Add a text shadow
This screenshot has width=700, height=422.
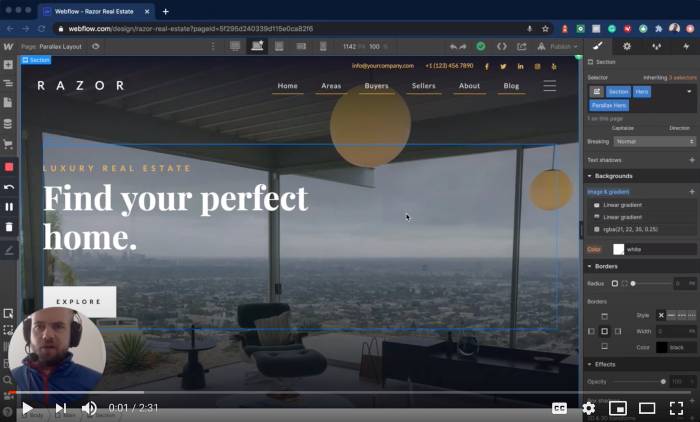click(692, 160)
